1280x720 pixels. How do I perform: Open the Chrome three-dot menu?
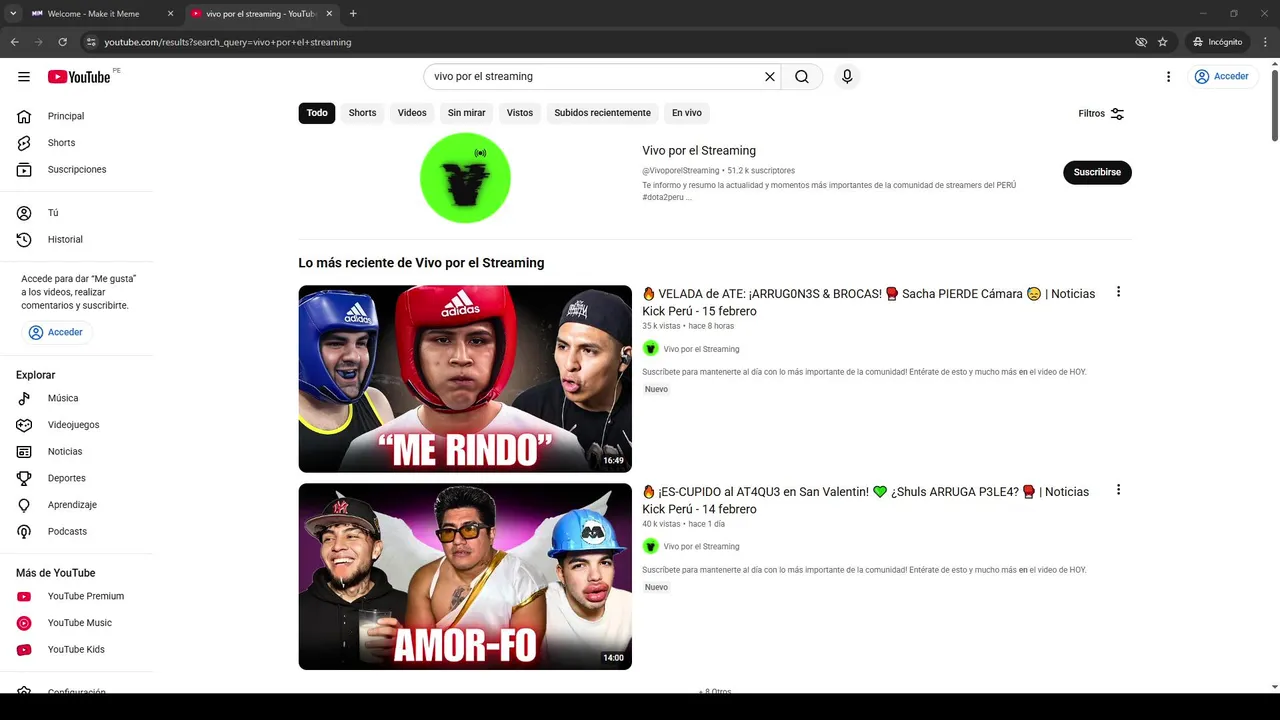coord(1265,42)
